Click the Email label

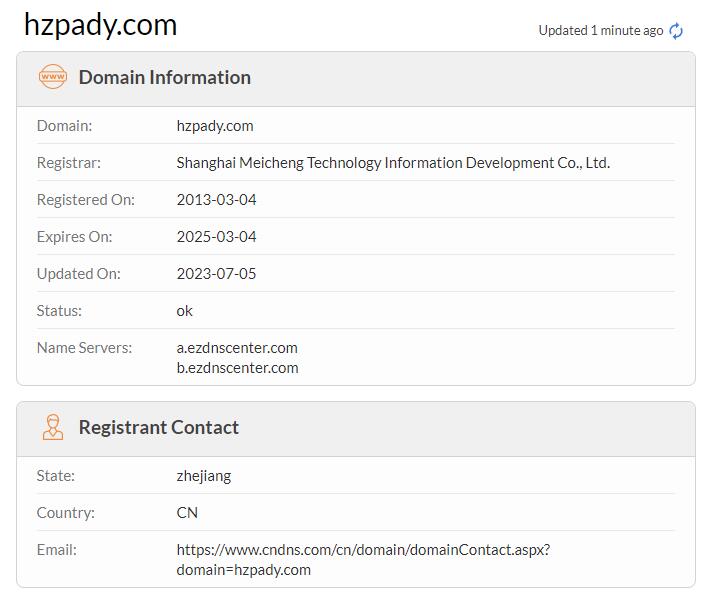pyautogui.click(x=56, y=550)
